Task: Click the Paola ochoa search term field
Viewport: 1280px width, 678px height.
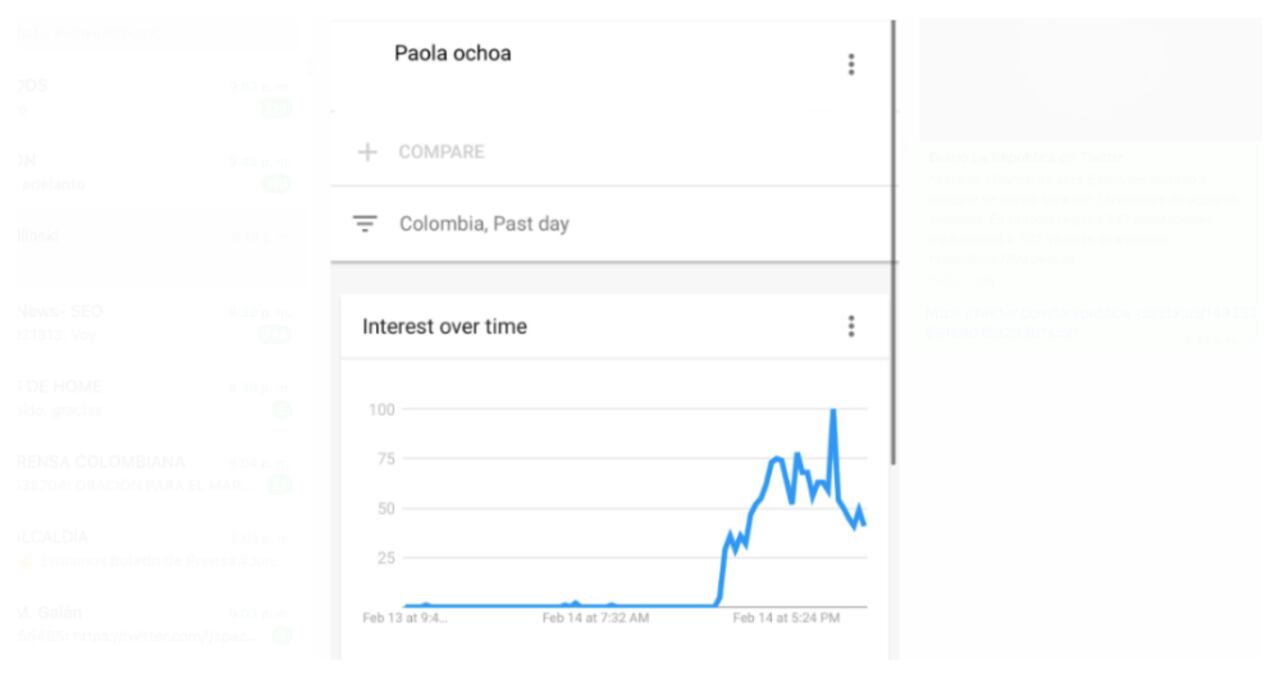Action: coord(451,54)
